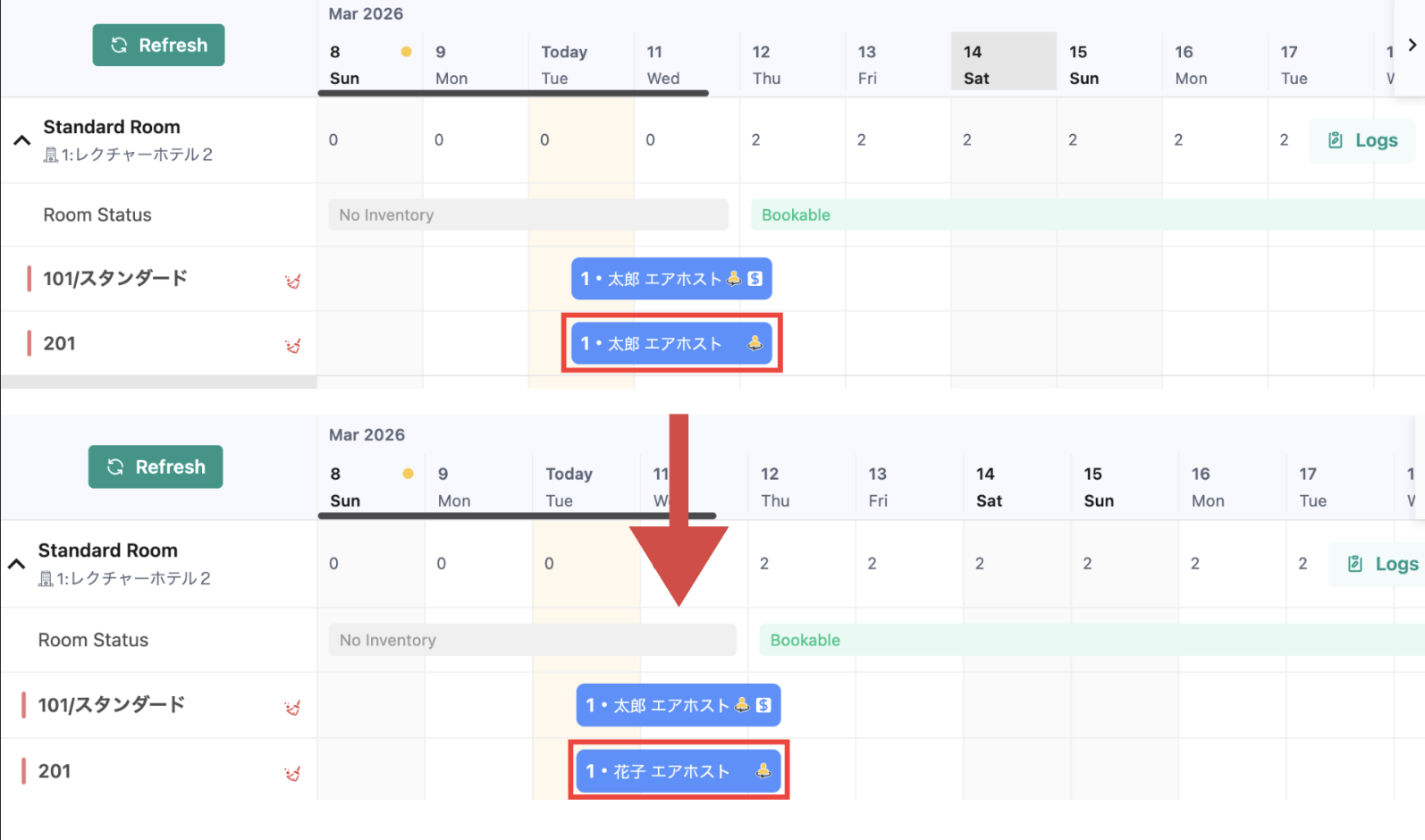Click the guest icon on 太郎 エアホスト reservation
1425x840 pixels.
pos(735,278)
